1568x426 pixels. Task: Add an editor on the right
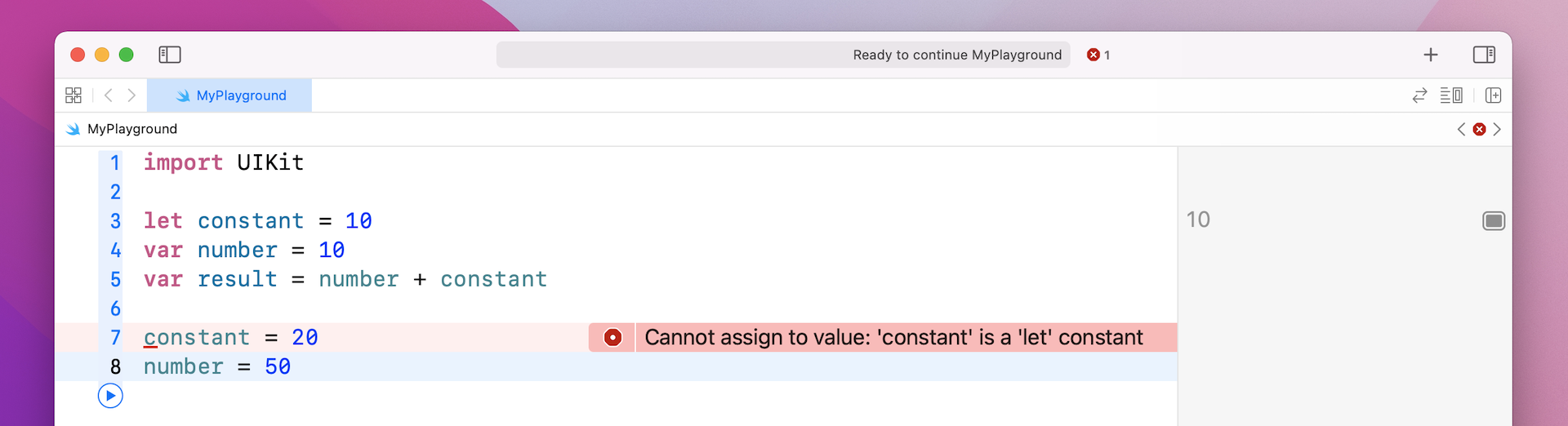click(1494, 95)
